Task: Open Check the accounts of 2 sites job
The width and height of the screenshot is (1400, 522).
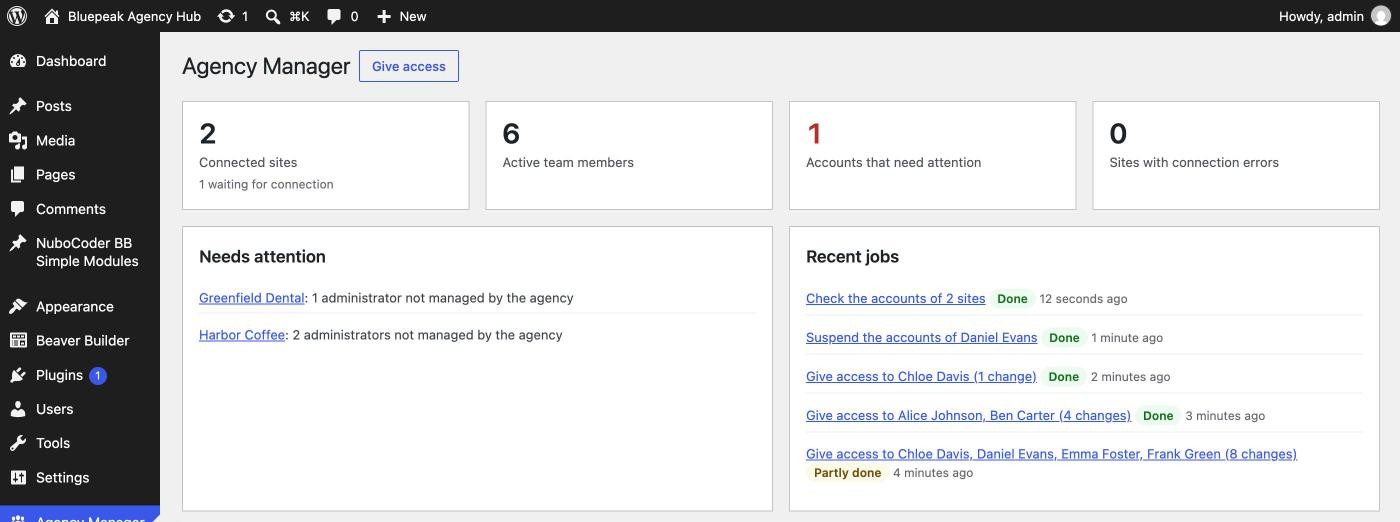Action: (x=896, y=298)
